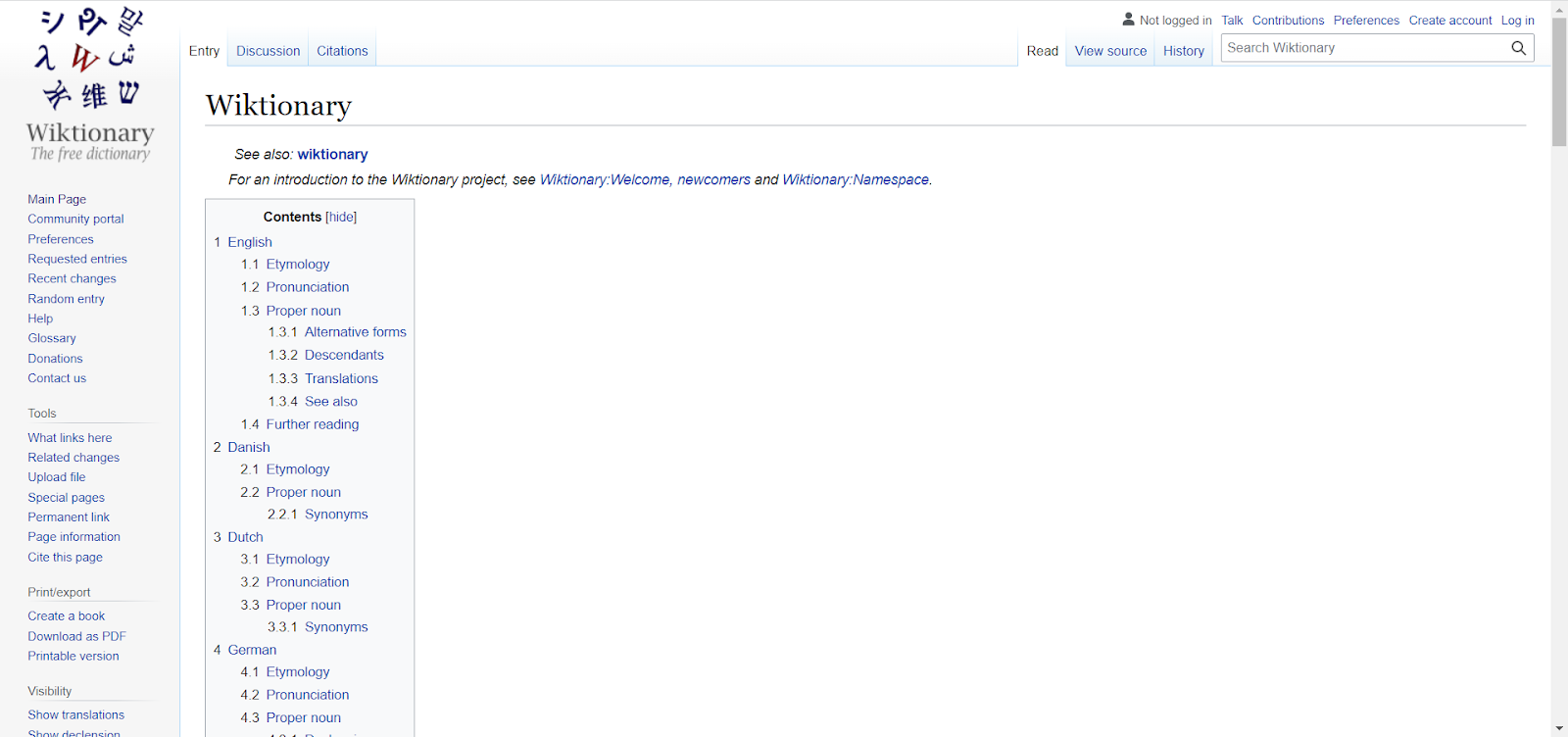Toggle Show translations in Visibility section
This screenshot has width=1568, height=737.
click(75, 714)
